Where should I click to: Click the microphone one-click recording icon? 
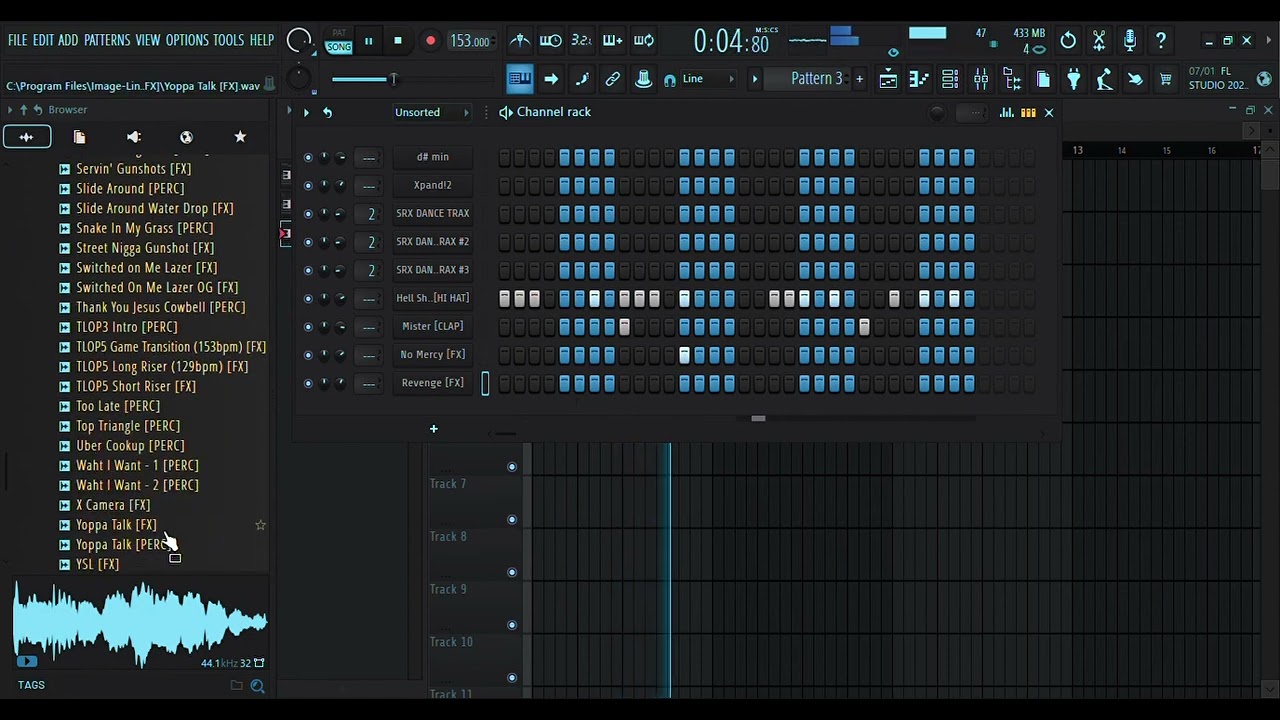pos(1130,41)
